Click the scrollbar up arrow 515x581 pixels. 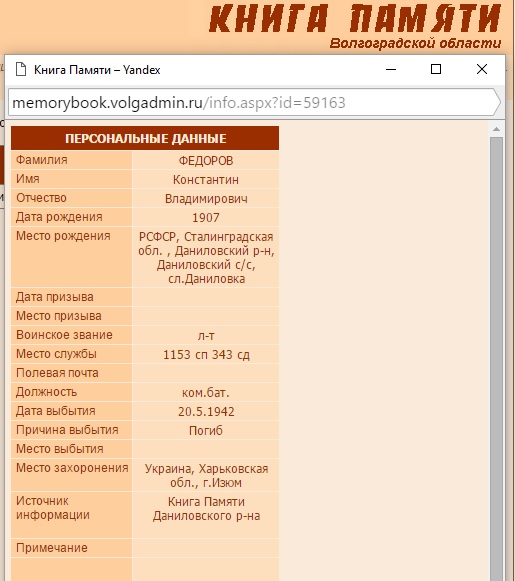(x=496, y=129)
